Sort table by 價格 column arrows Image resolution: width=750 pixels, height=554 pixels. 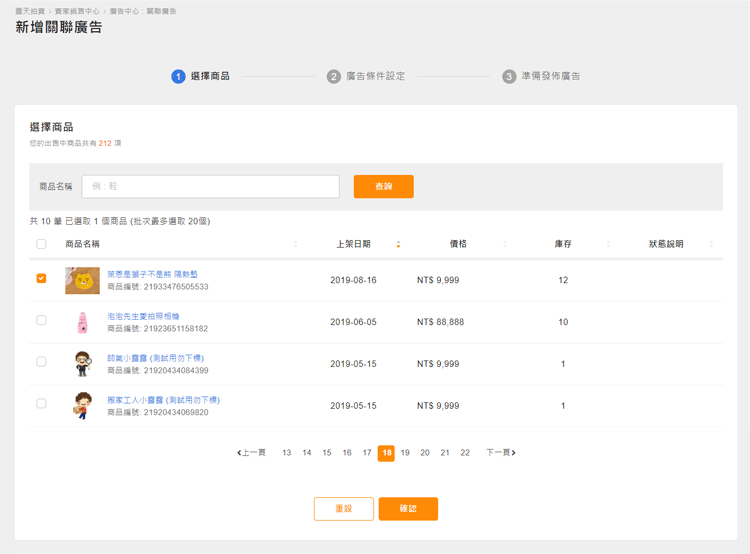505,244
